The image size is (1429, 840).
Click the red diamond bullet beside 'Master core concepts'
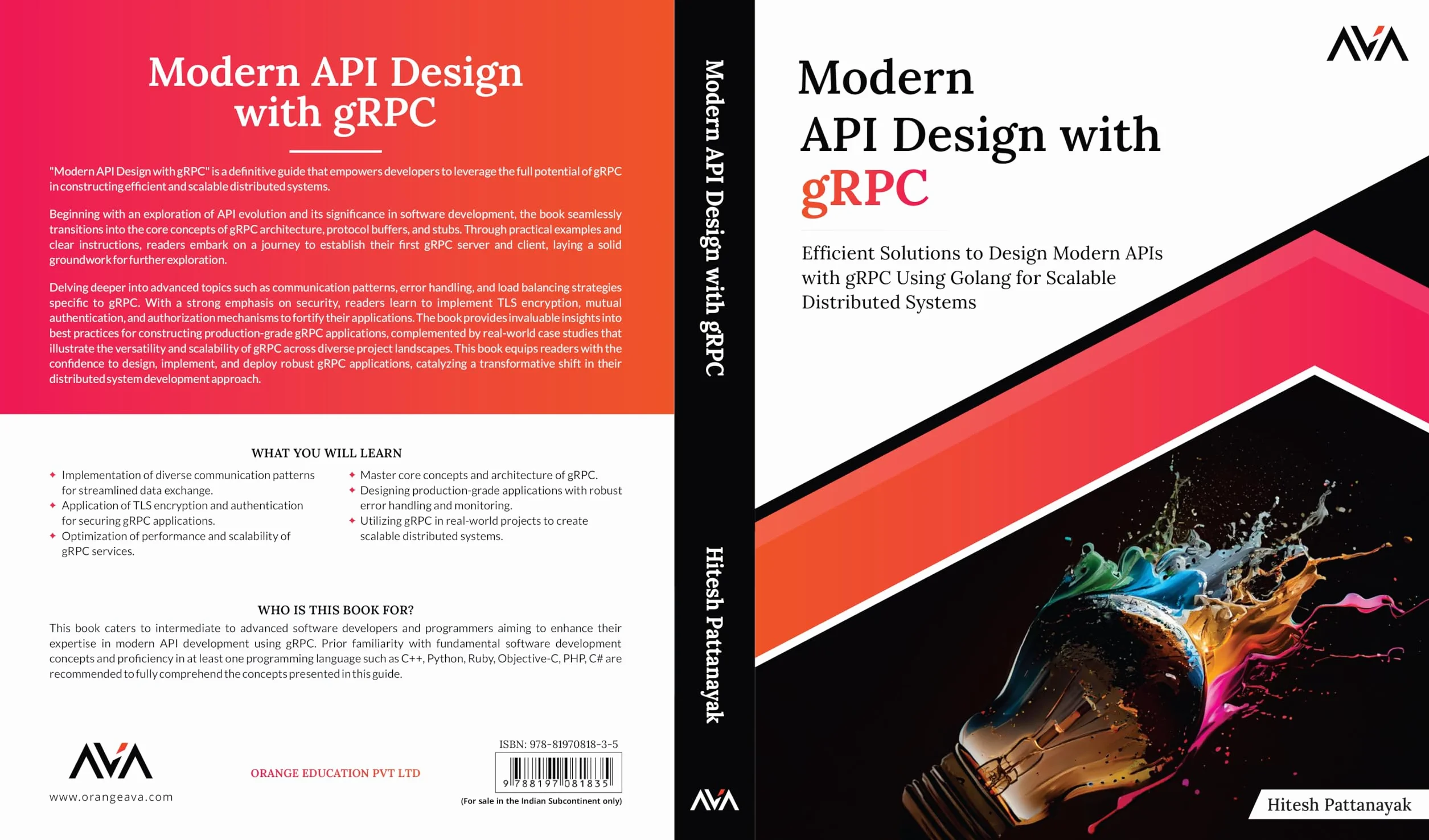(x=352, y=474)
